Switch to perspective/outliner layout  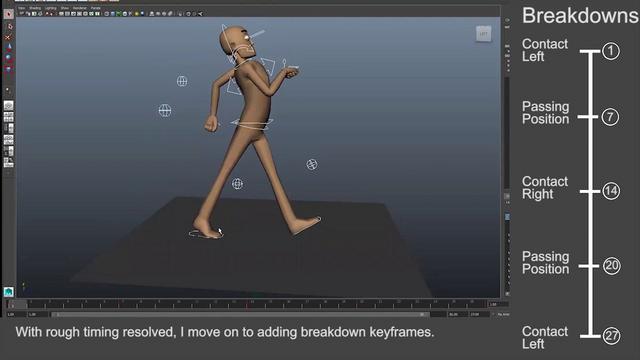9,128
